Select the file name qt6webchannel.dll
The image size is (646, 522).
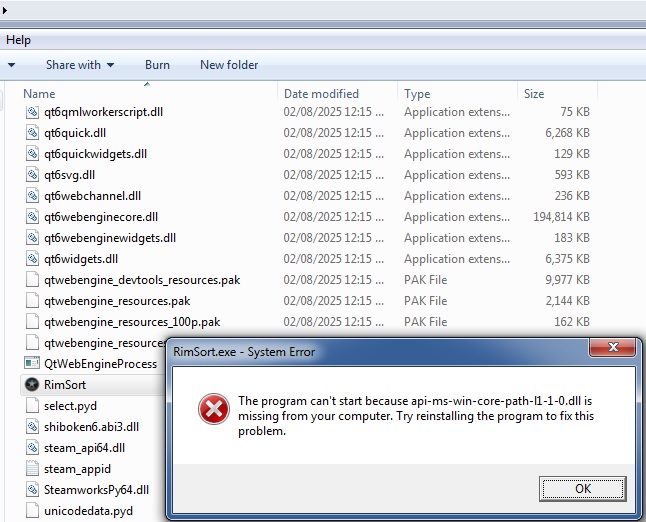[x=92, y=196]
